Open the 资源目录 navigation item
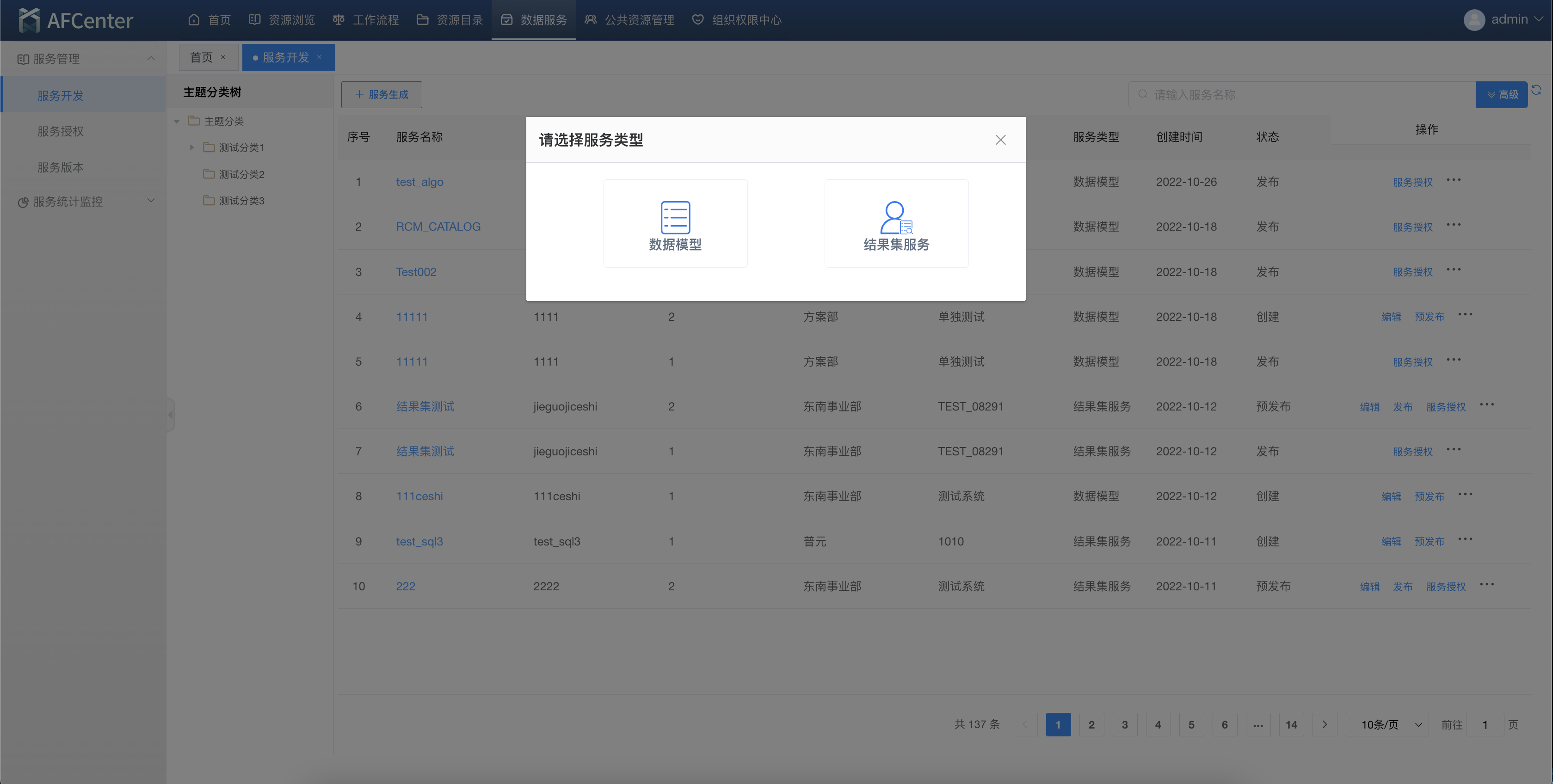The width and height of the screenshot is (1553, 784). point(450,20)
